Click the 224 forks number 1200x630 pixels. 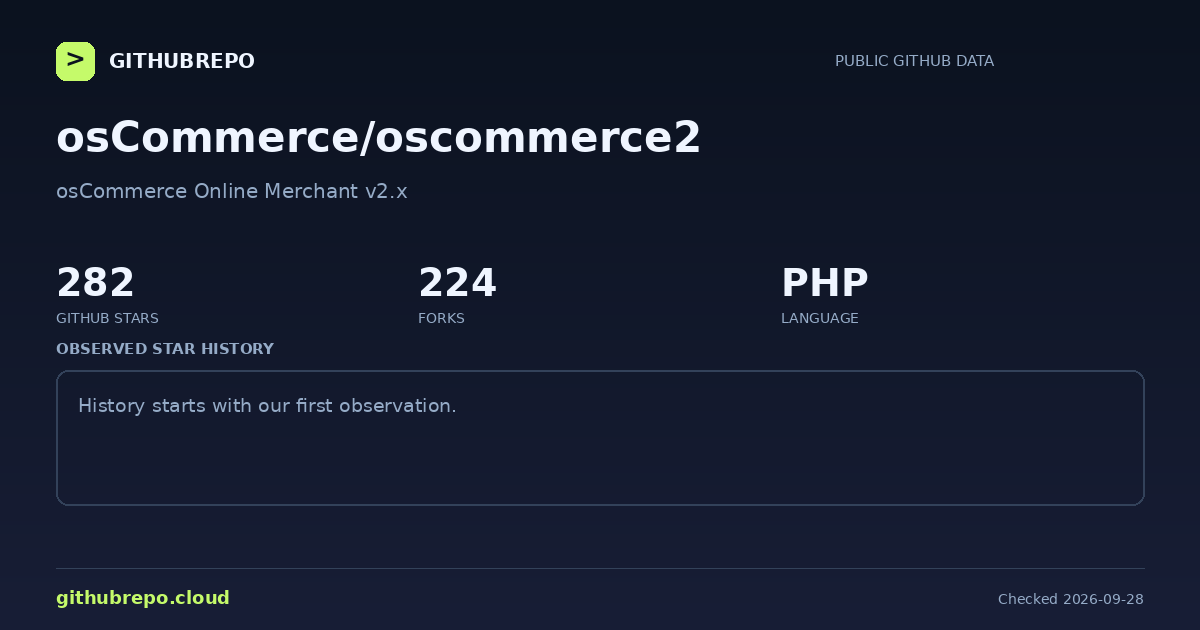[x=457, y=283]
